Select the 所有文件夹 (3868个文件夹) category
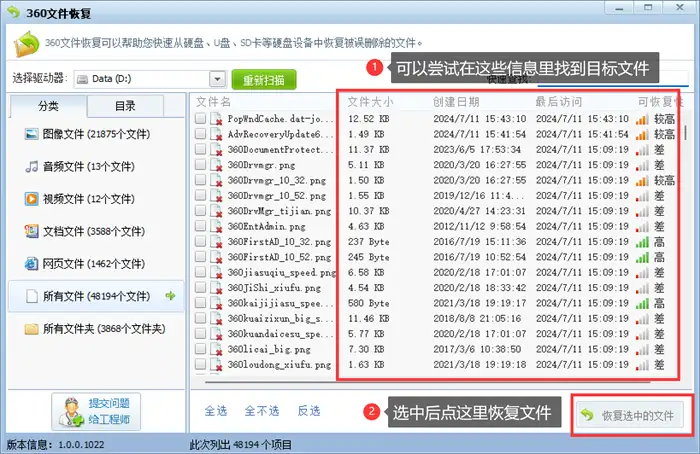This screenshot has height=454, width=700. tap(95, 329)
